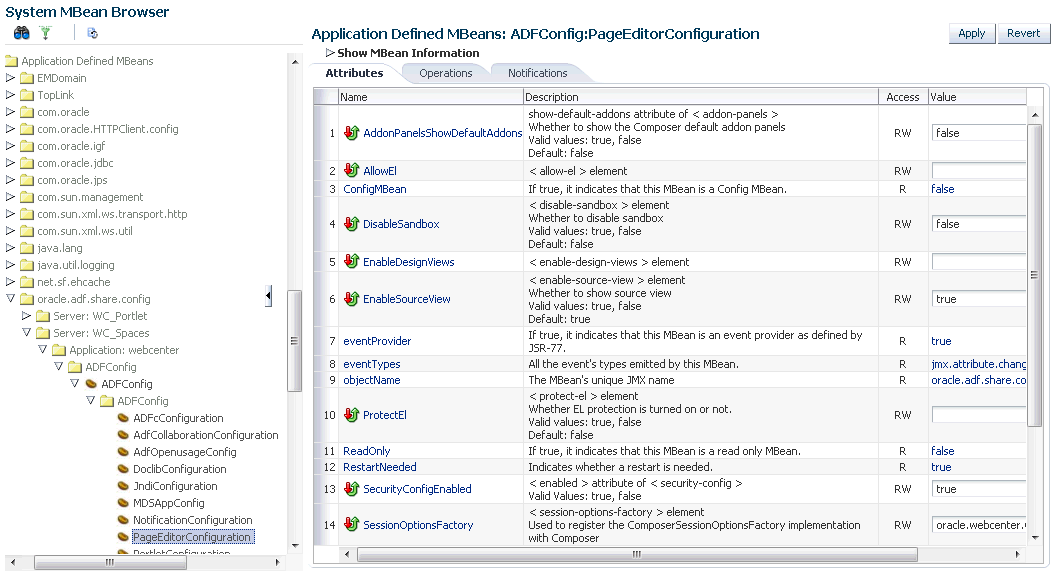Click the refresh tree icon
1053x573 pixels.
coord(93,32)
